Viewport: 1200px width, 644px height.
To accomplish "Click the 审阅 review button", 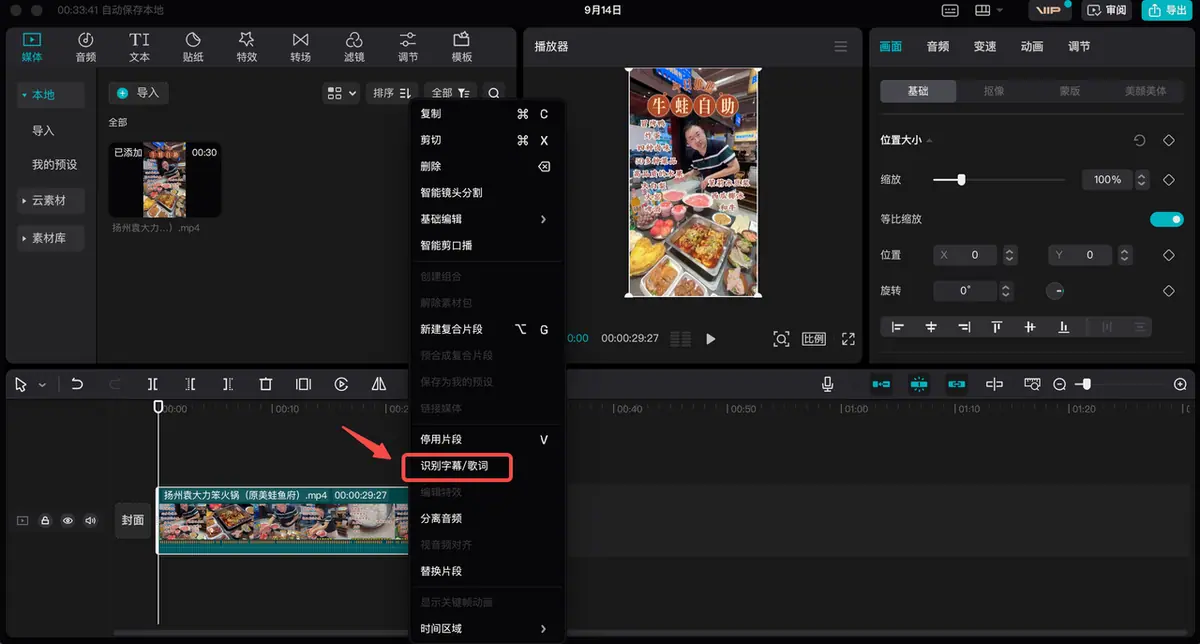I will point(1107,10).
